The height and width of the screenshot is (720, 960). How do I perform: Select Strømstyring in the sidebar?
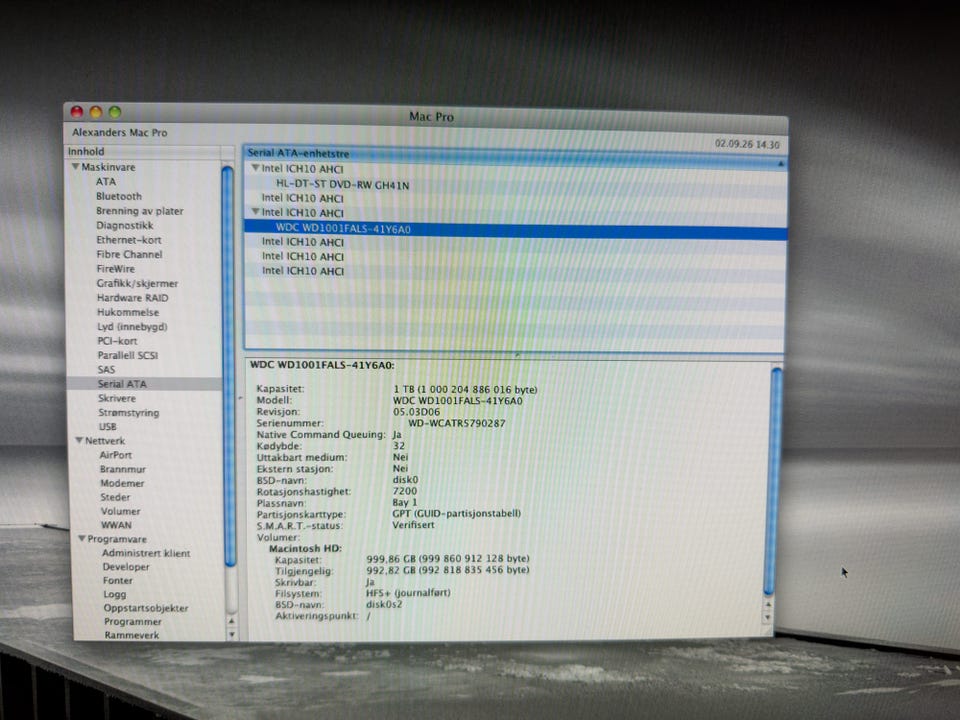129,413
